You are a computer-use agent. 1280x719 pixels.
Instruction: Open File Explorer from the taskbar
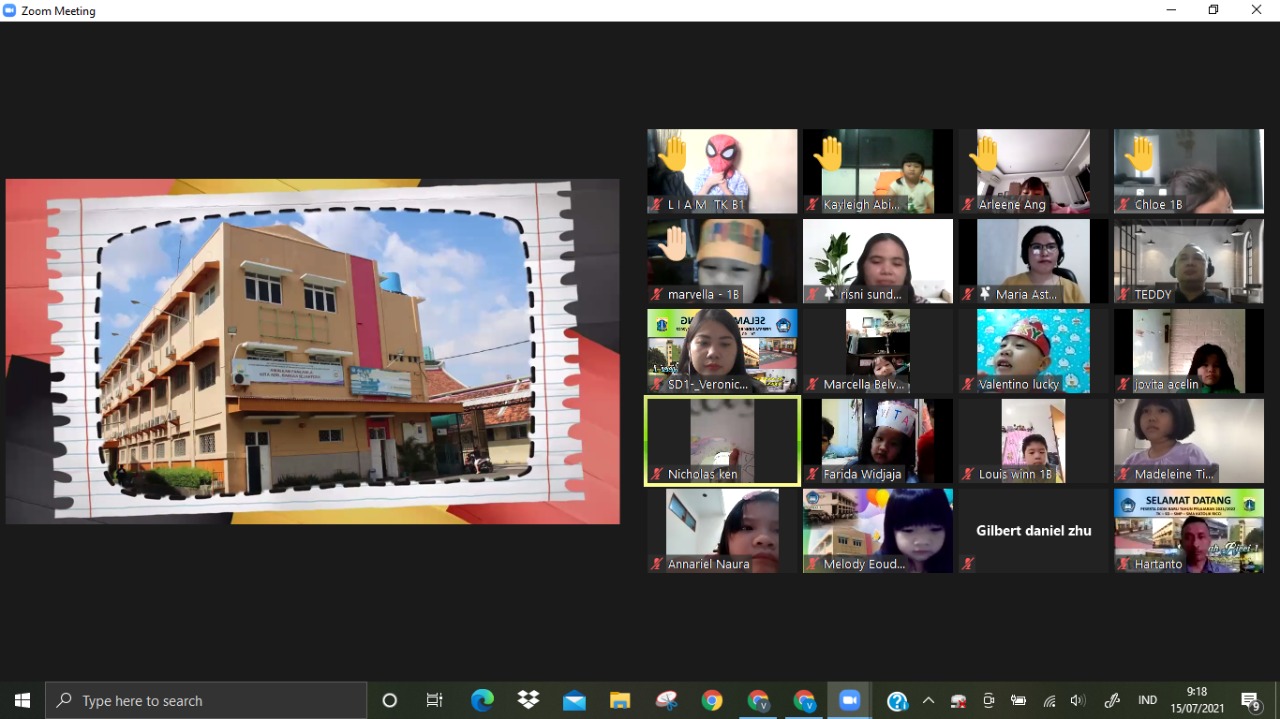click(x=620, y=700)
